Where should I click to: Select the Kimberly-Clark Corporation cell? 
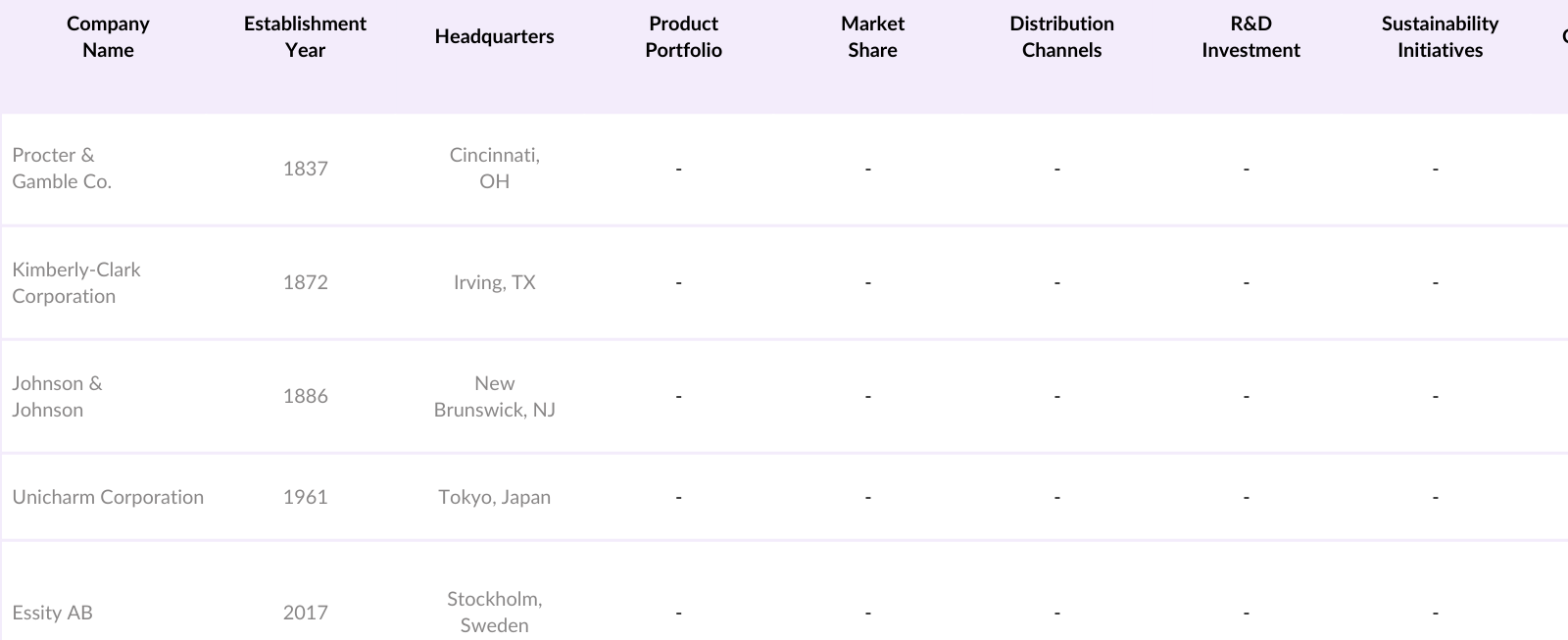coord(76,282)
